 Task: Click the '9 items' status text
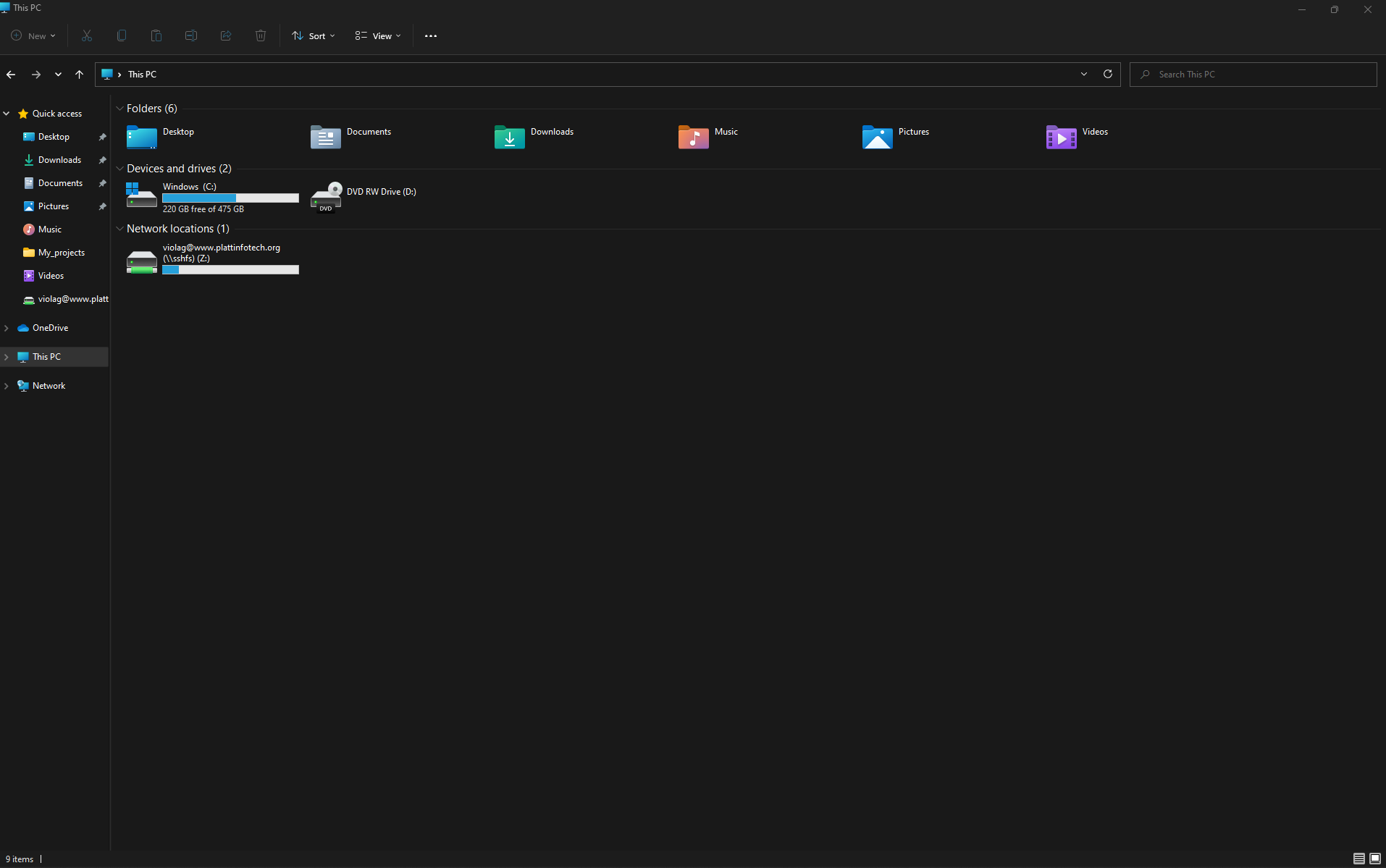tap(20, 859)
